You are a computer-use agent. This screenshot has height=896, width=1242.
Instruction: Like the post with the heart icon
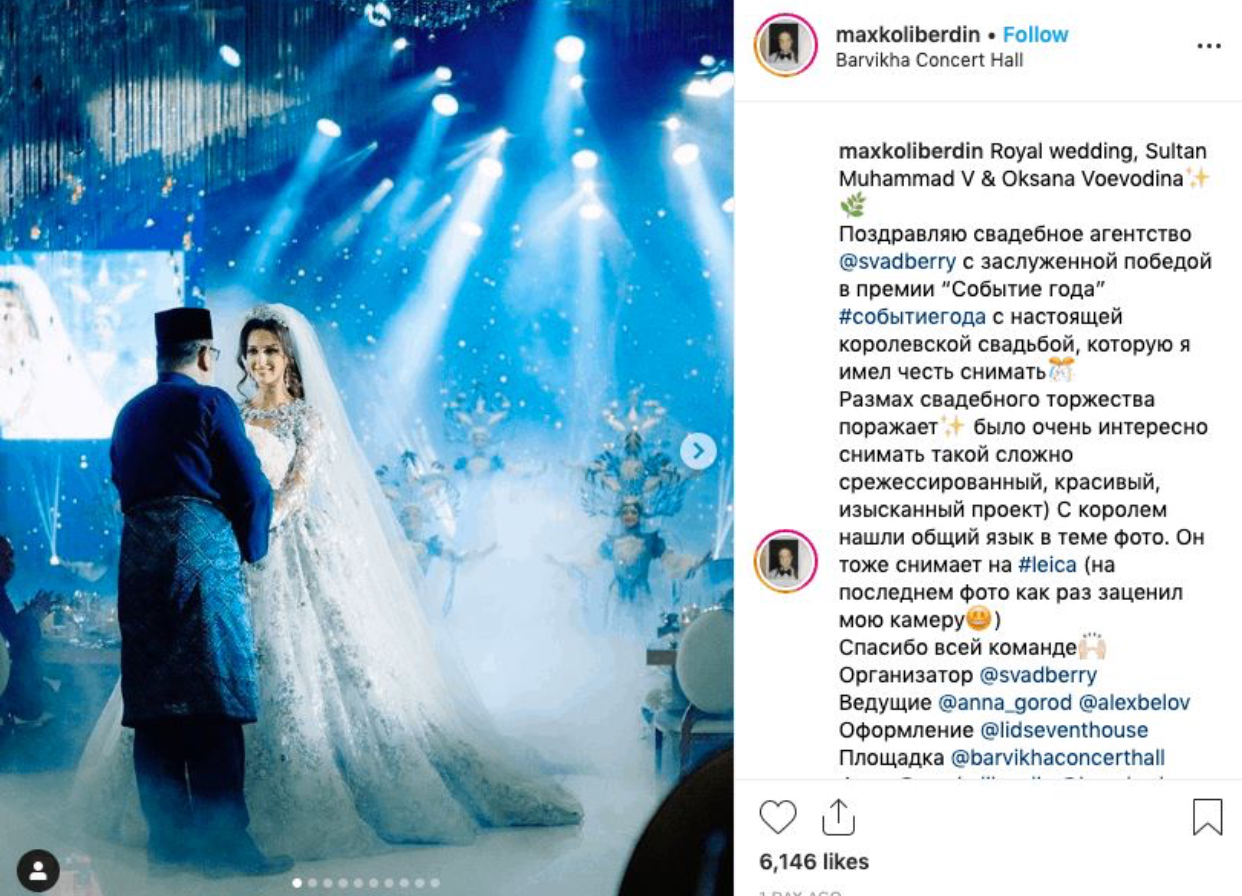click(778, 817)
